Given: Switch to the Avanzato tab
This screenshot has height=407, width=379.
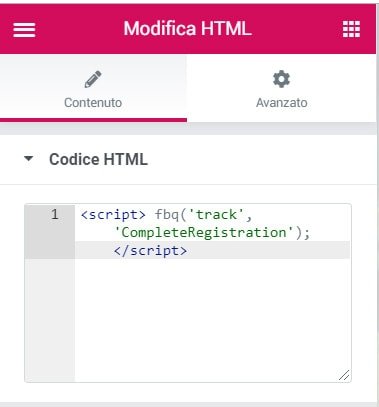Looking at the screenshot, I should pyautogui.click(x=281, y=88).
